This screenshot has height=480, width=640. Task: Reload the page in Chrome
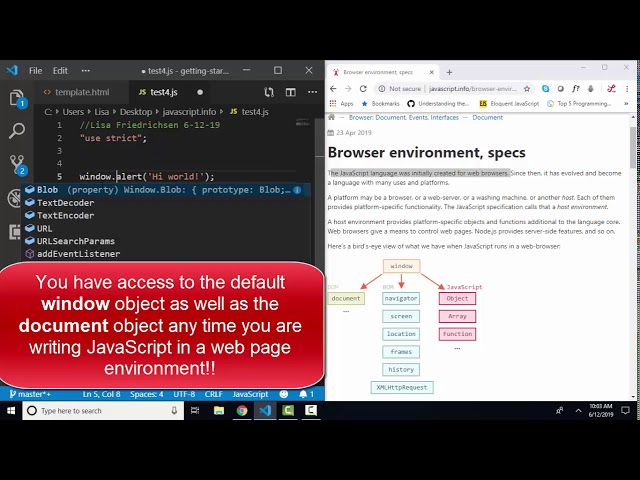coord(363,89)
